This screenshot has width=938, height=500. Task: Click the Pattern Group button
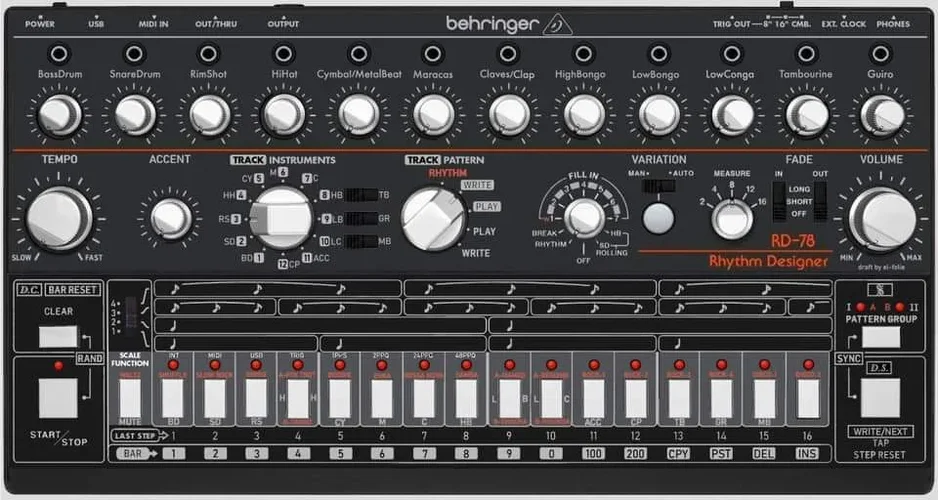pos(881,337)
